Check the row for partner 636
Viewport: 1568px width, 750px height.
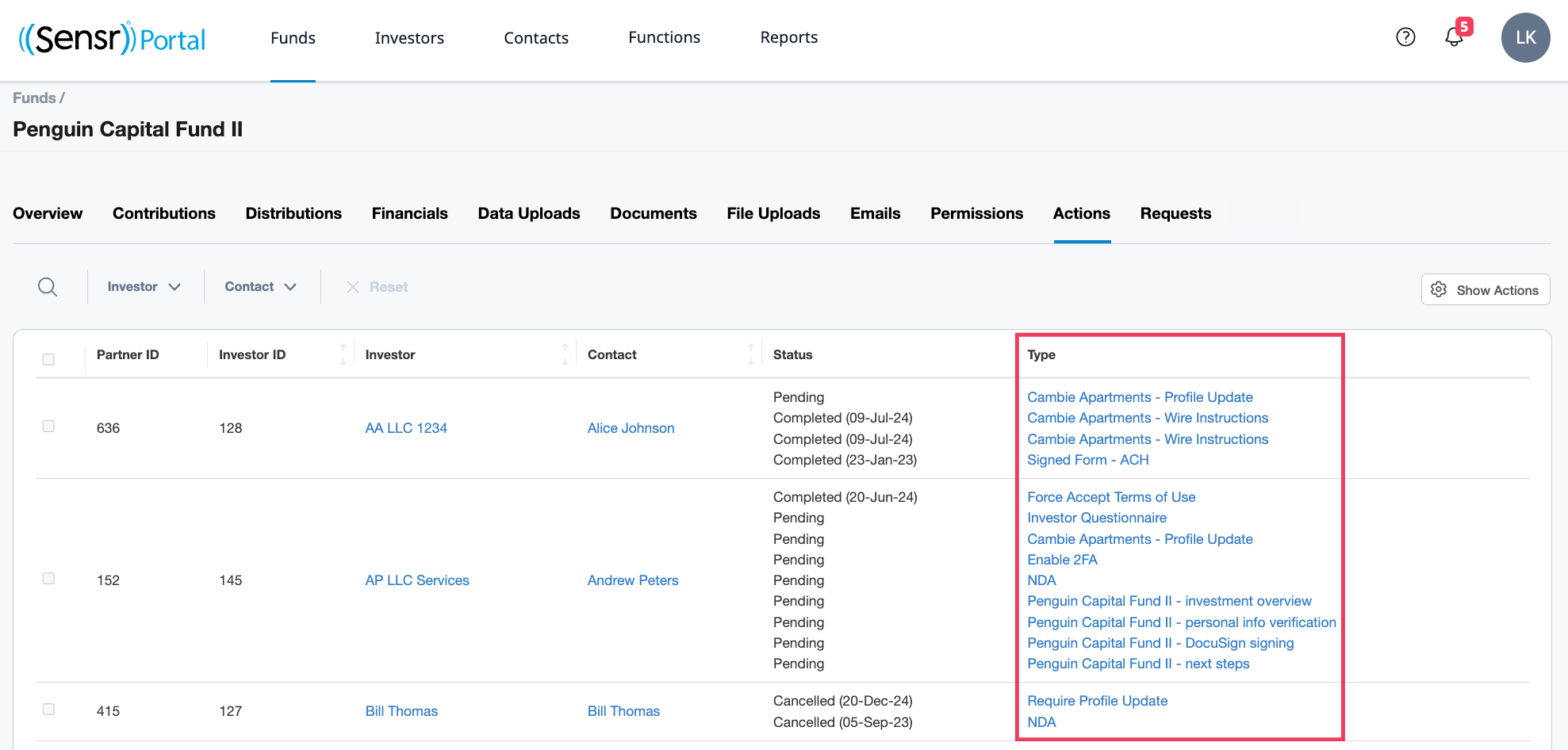(48, 427)
